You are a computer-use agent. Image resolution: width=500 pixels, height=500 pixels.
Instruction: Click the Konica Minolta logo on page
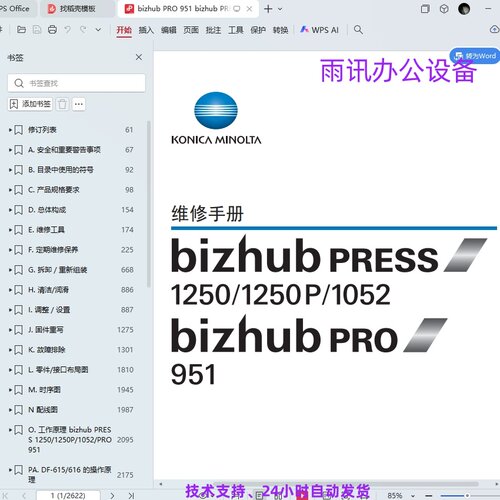click(216, 118)
